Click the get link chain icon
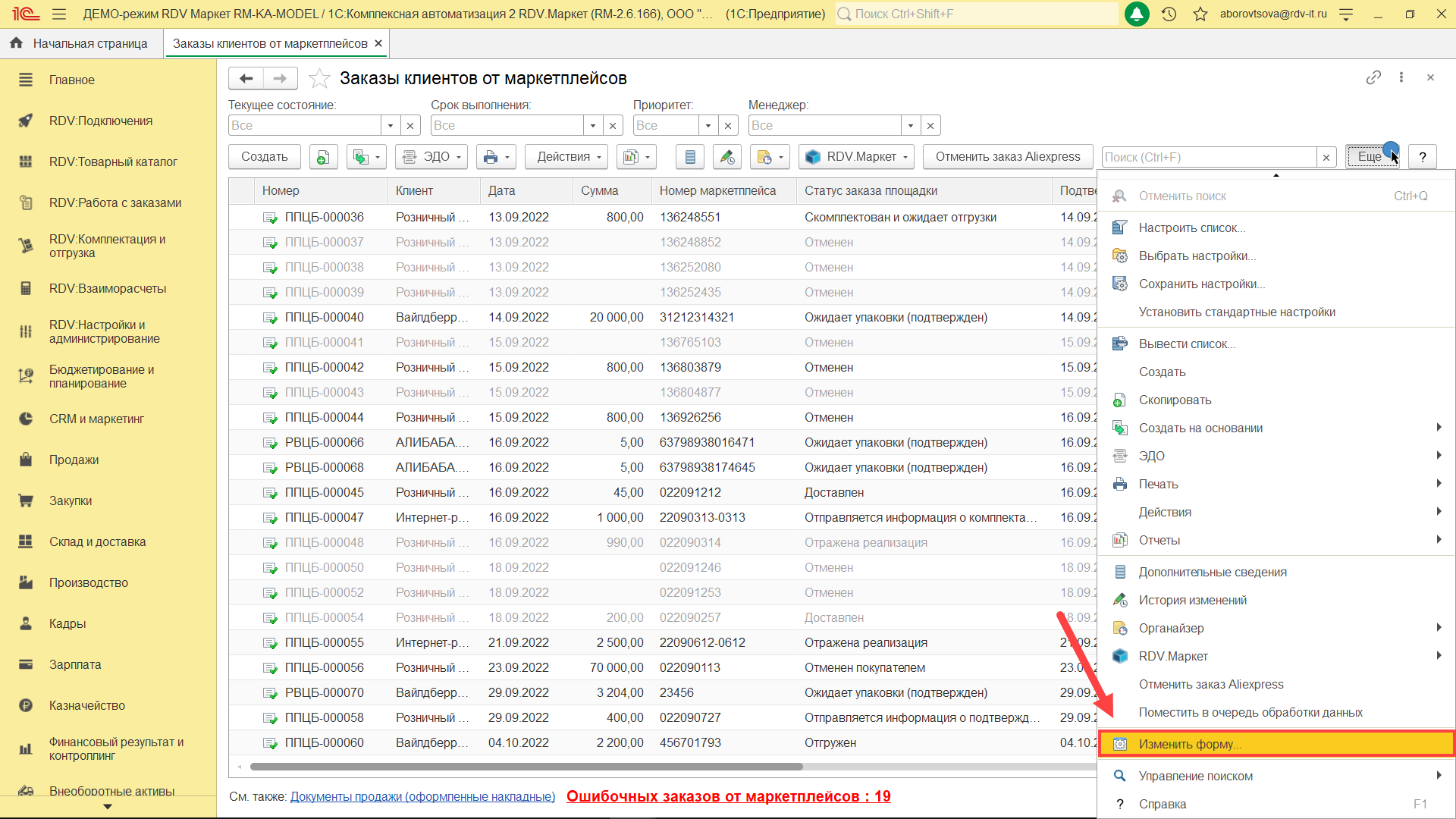 1373,77
